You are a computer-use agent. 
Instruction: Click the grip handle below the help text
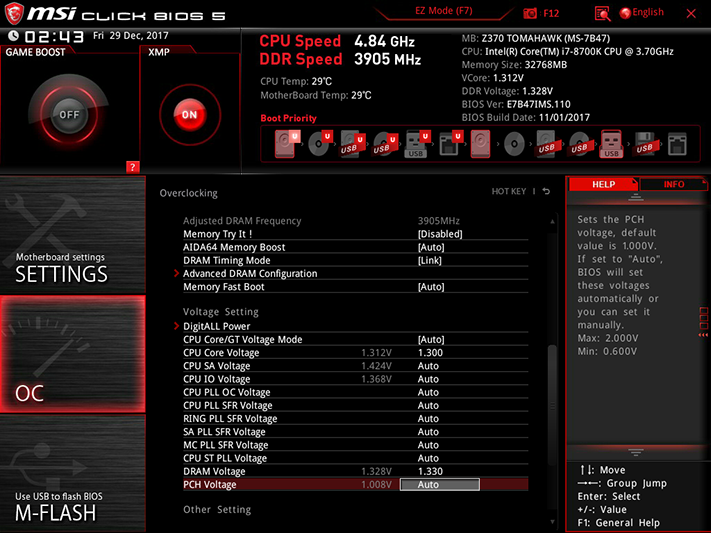click(x=636, y=452)
